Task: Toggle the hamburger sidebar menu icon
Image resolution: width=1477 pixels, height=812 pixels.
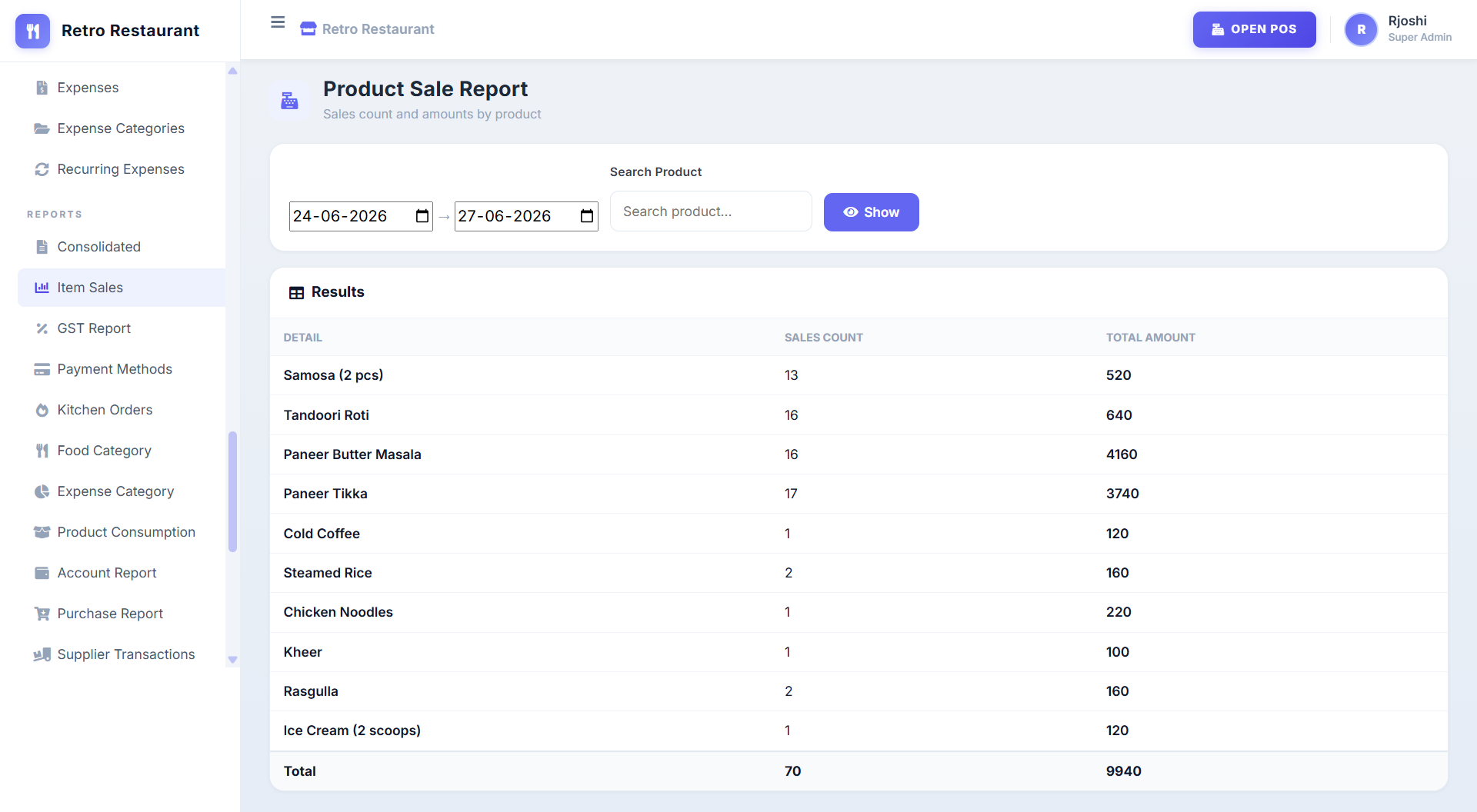Action: tap(278, 22)
